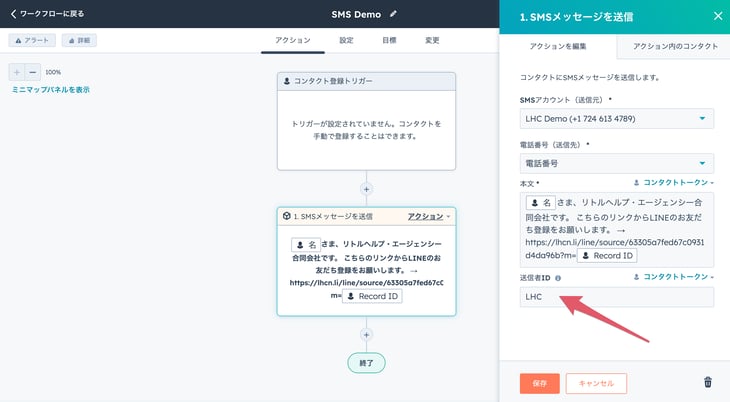This screenshot has height=402, width=730.
Task: Open the アラート alerts button
Action: tap(32, 41)
